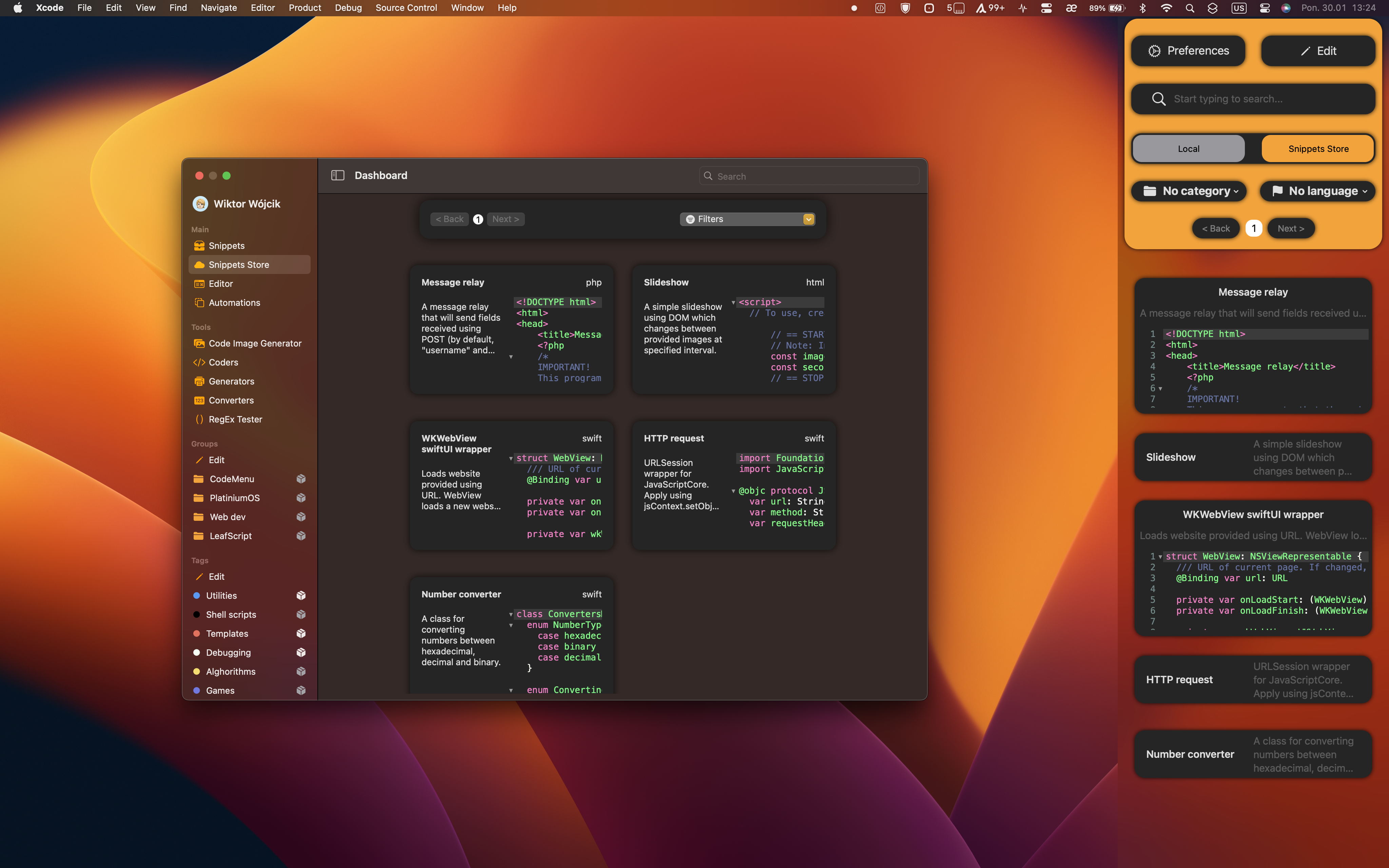Open the Debug menu
This screenshot has width=1389, height=868.
(x=348, y=8)
